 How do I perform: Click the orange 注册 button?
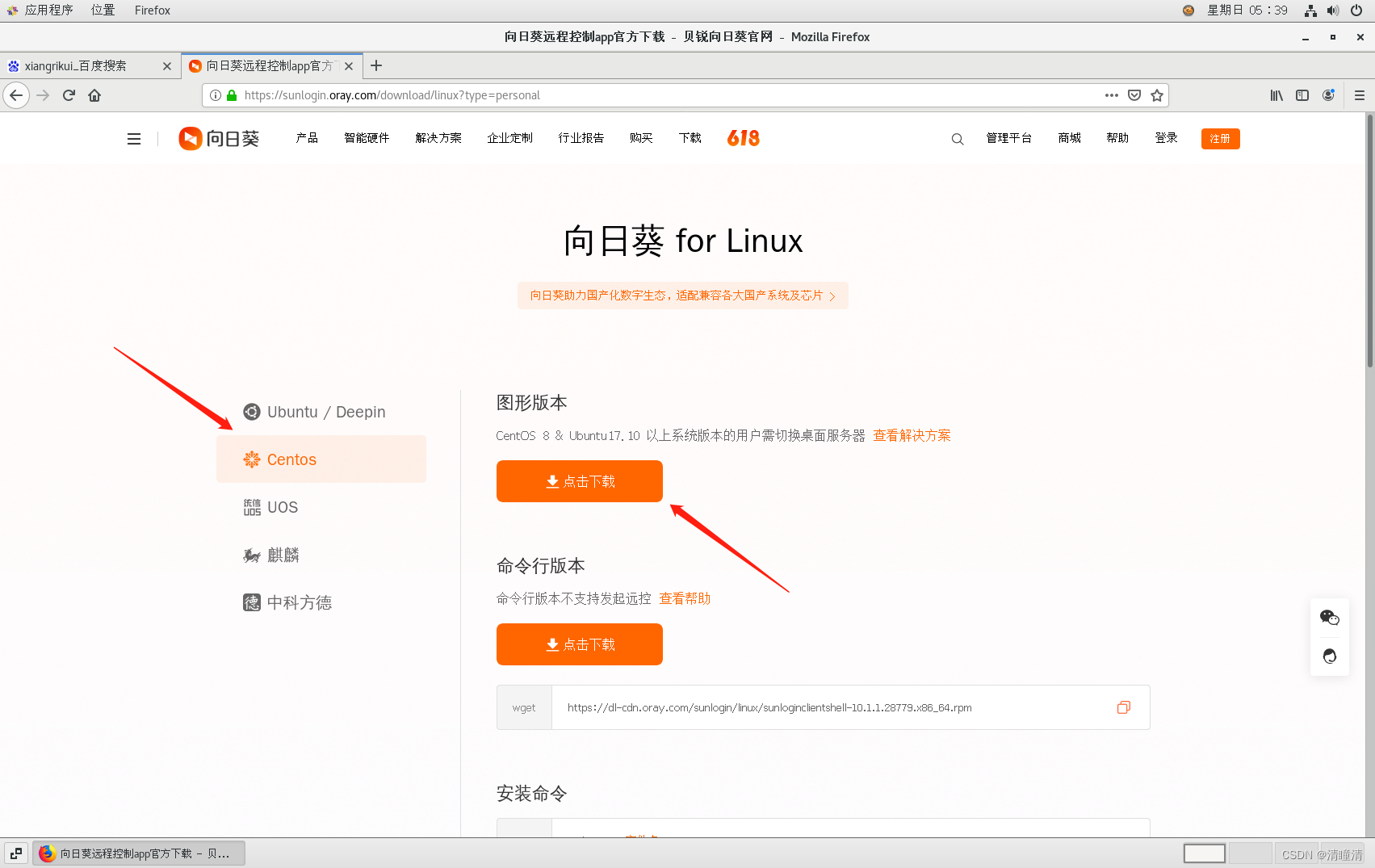(1220, 139)
